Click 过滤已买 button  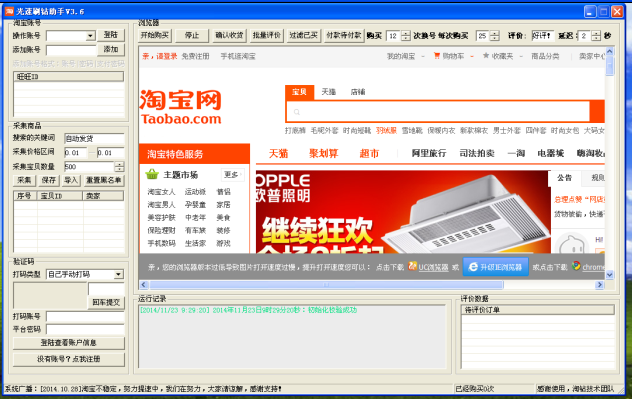click(304, 35)
